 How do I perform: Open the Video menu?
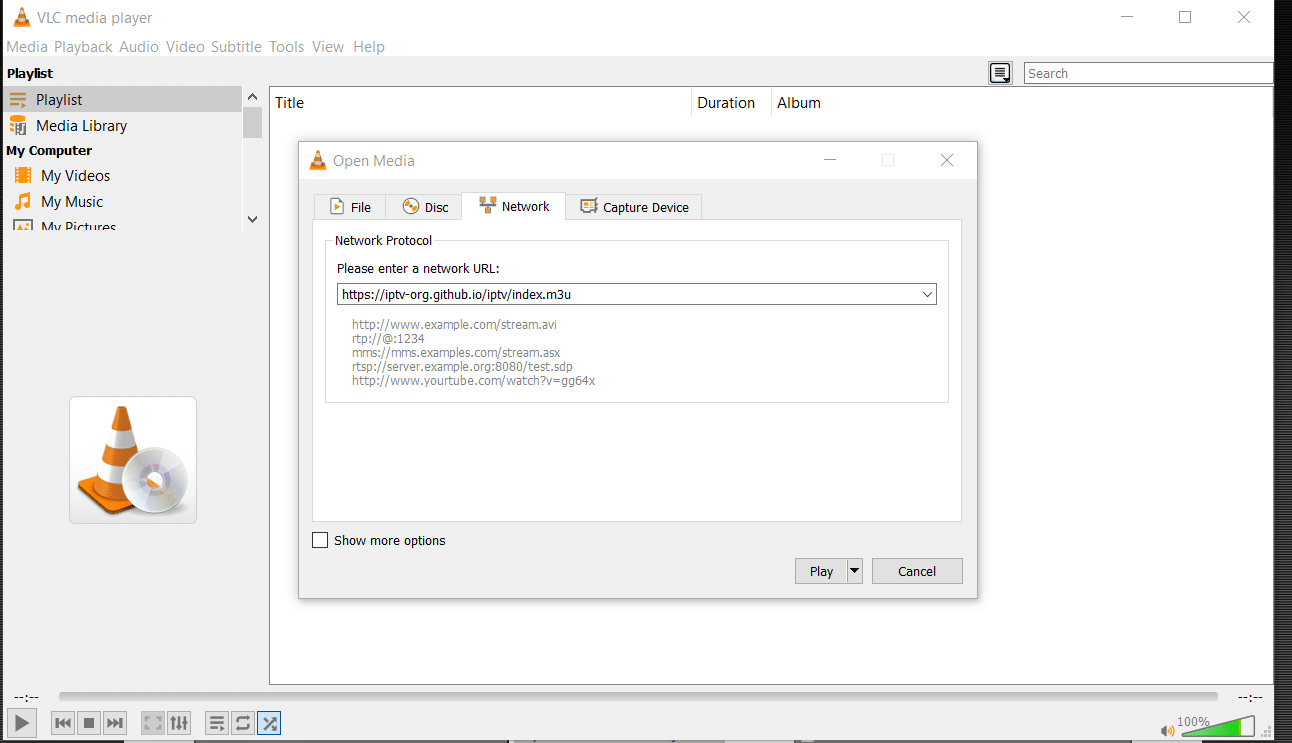tap(185, 47)
